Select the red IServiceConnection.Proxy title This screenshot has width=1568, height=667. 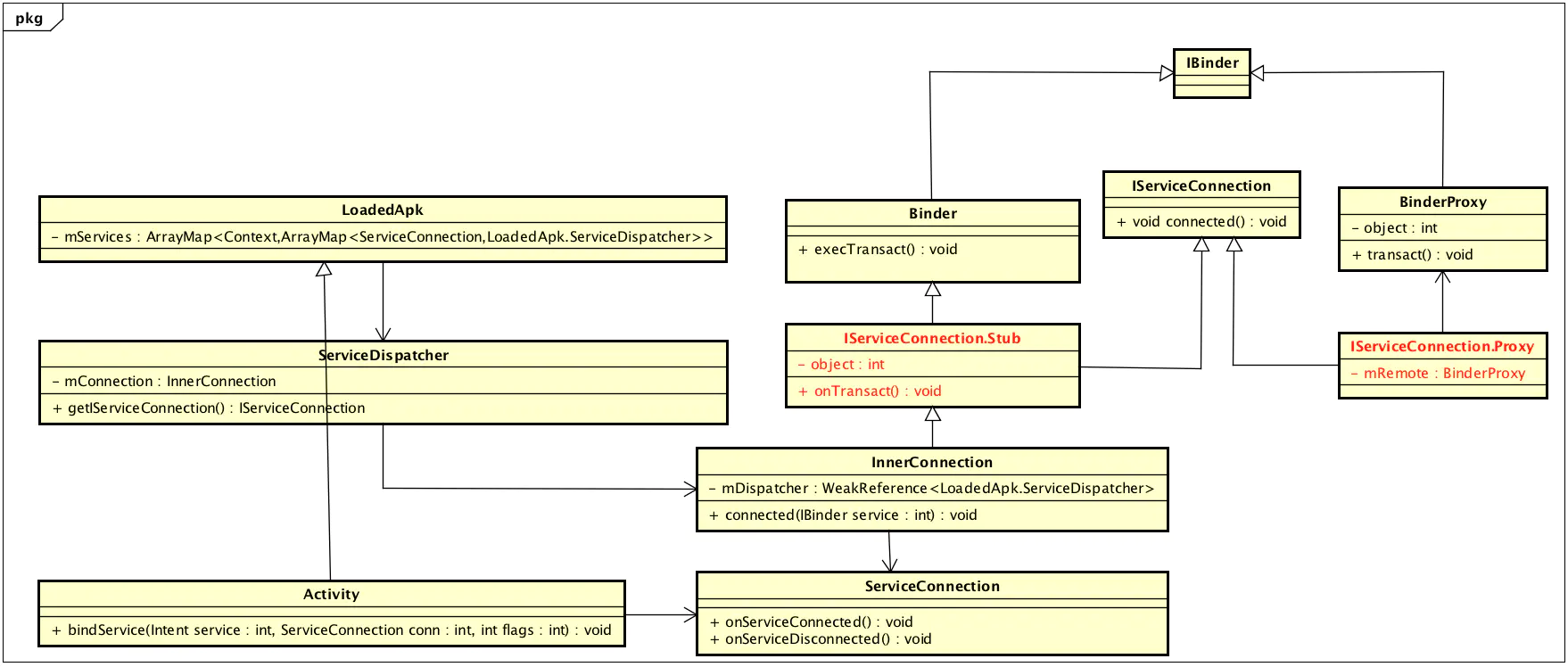click(x=1442, y=347)
